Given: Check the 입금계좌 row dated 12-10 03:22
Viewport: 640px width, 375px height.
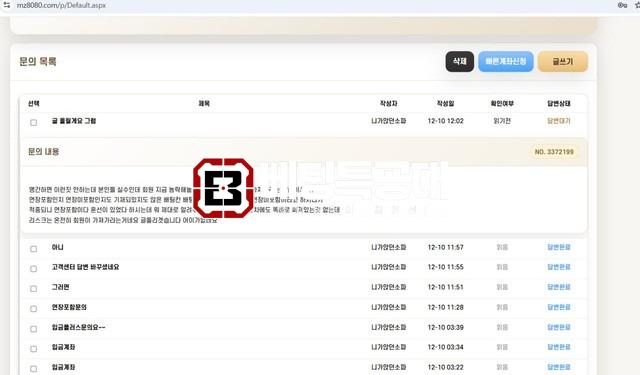Looking at the screenshot, I should click(x=33, y=368).
